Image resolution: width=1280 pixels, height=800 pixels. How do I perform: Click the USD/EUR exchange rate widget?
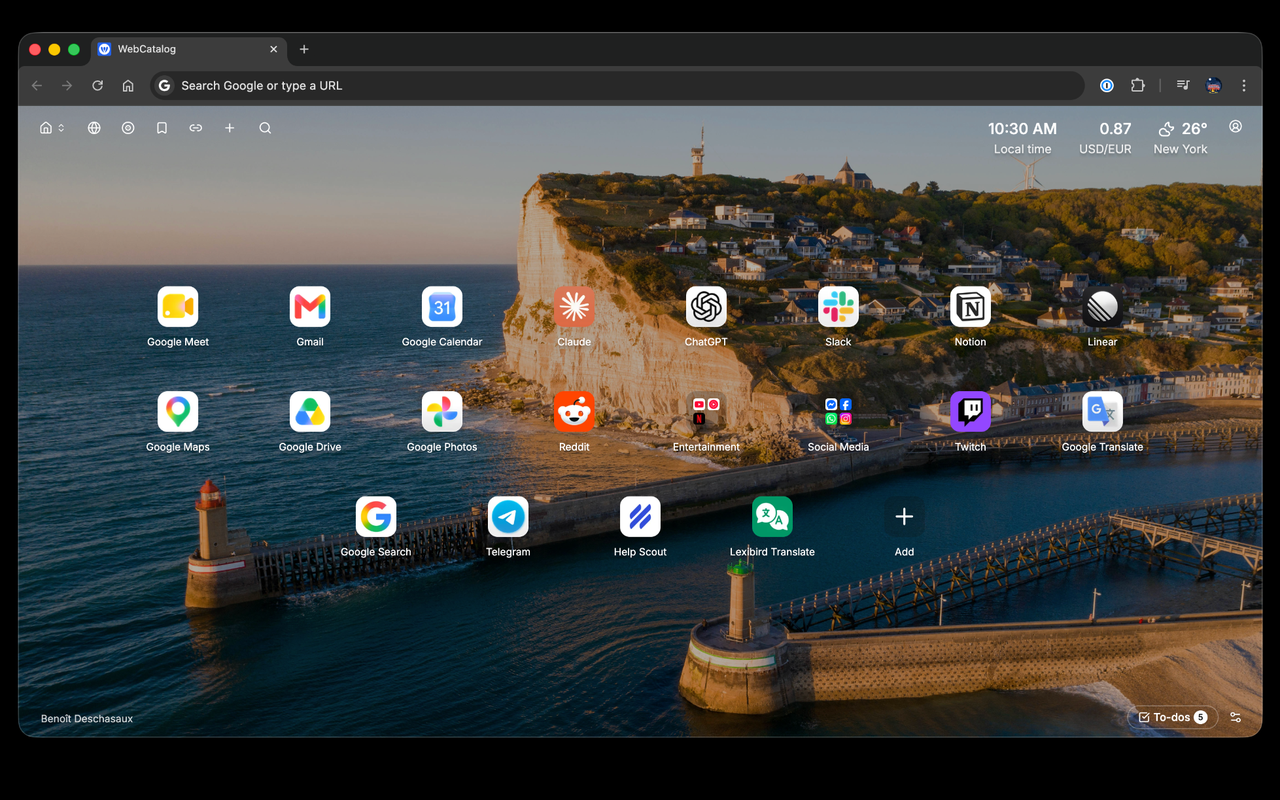coord(1105,138)
